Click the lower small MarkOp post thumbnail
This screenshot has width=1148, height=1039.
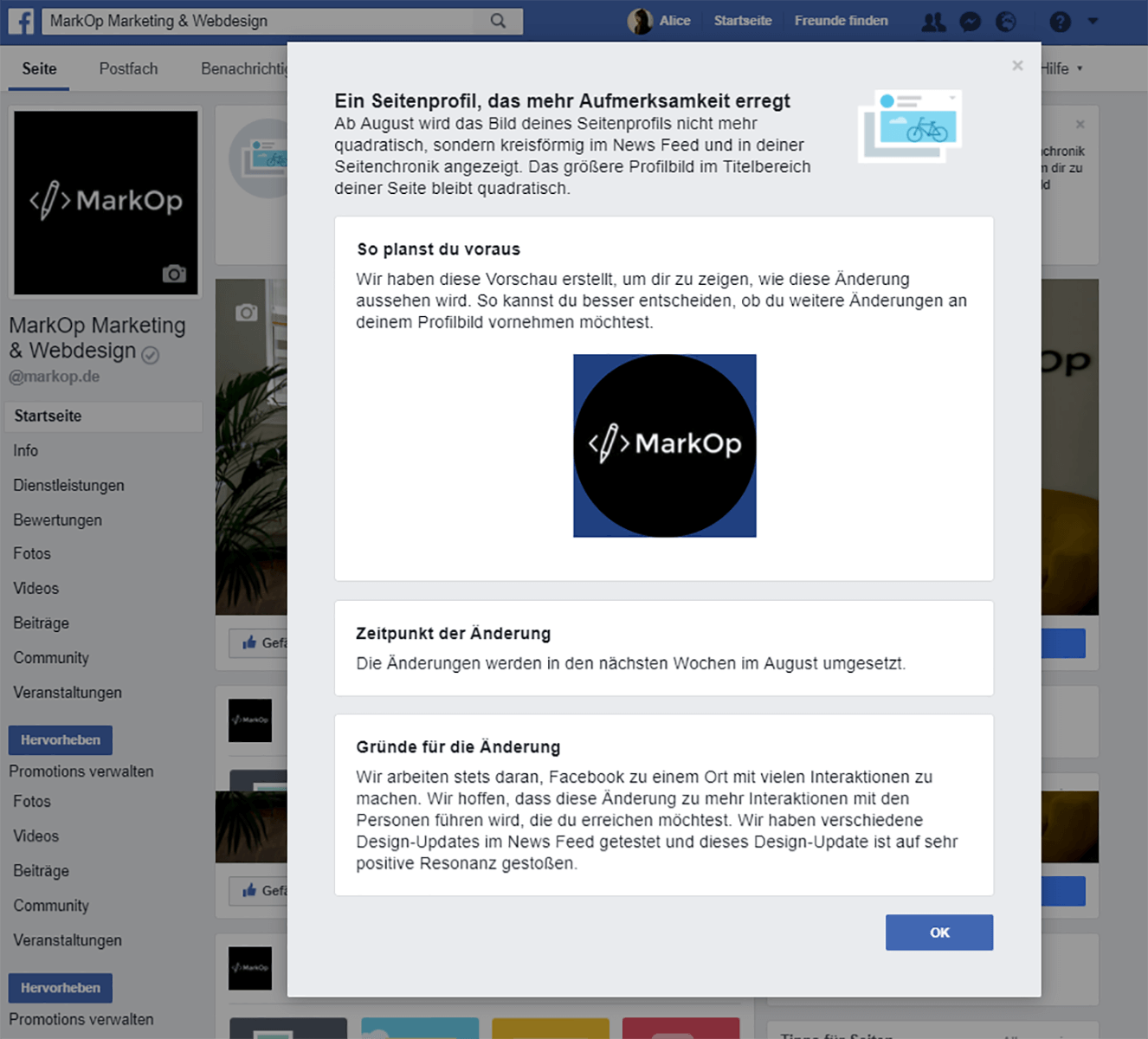click(x=250, y=968)
